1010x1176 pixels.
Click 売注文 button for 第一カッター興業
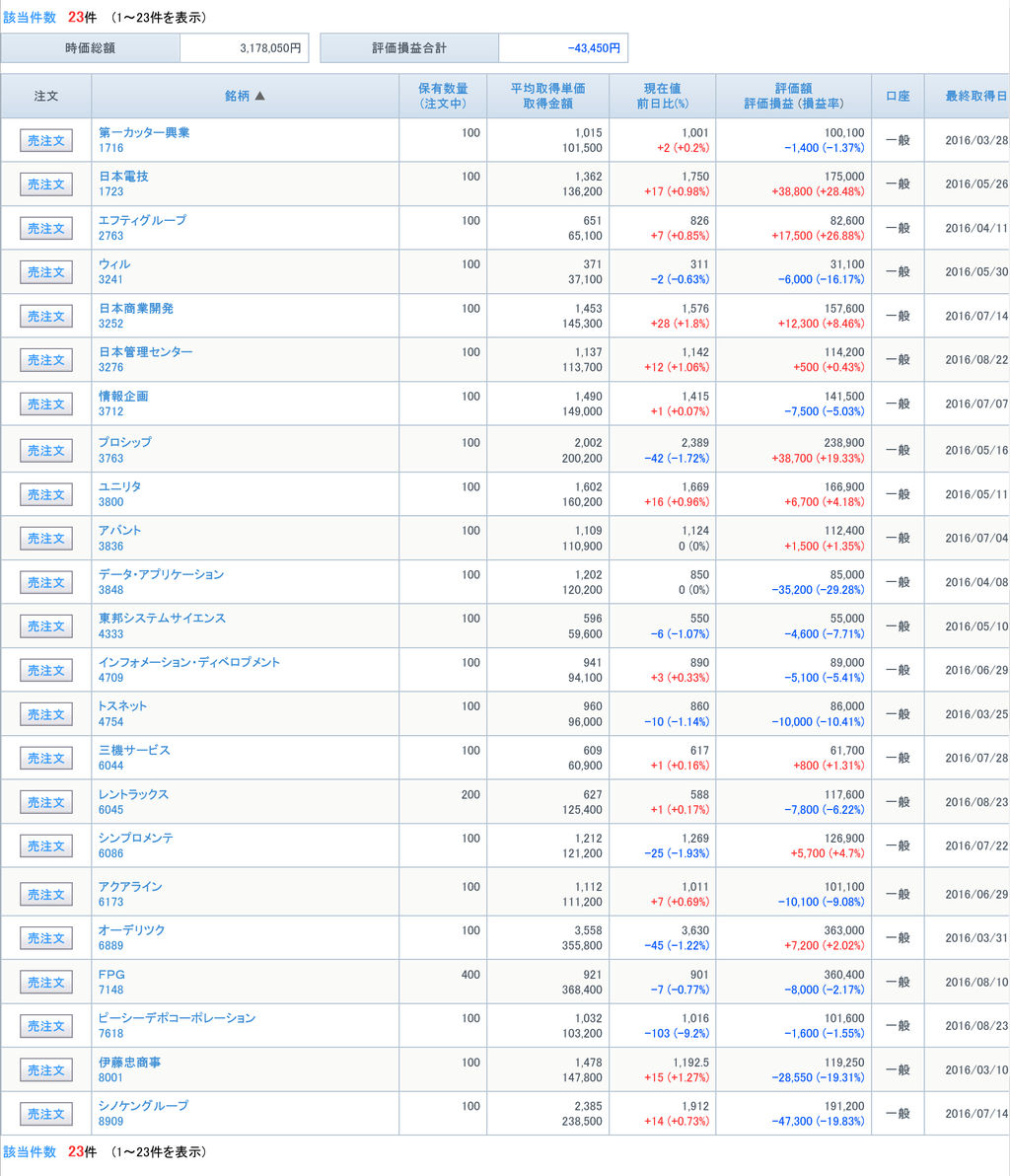pos(45,141)
